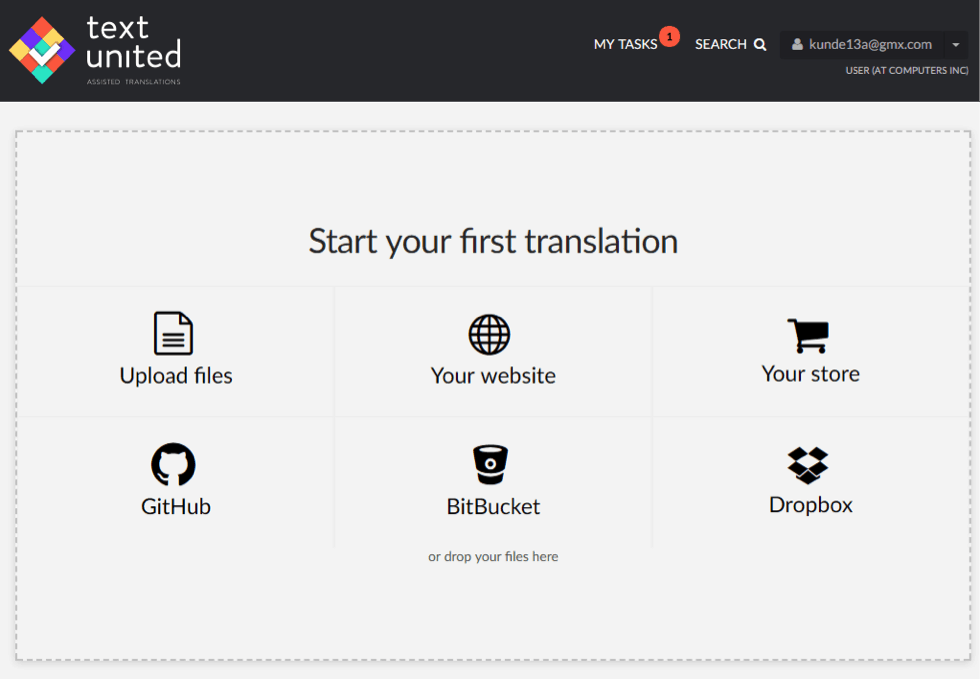Select the GitHub label
Image resolution: width=980 pixels, height=680 pixels.
176,506
